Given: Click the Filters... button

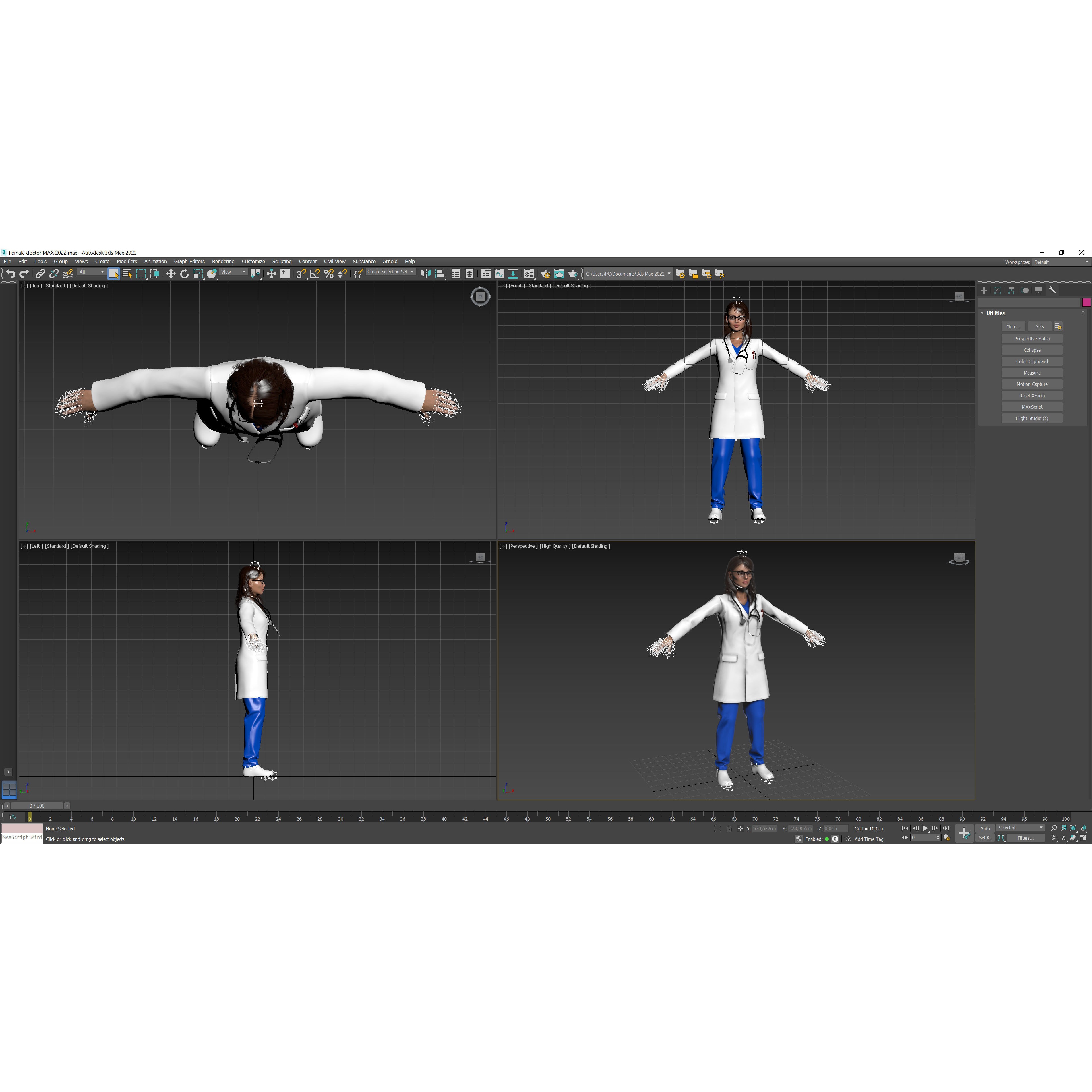Looking at the screenshot, I should 1026,838.
